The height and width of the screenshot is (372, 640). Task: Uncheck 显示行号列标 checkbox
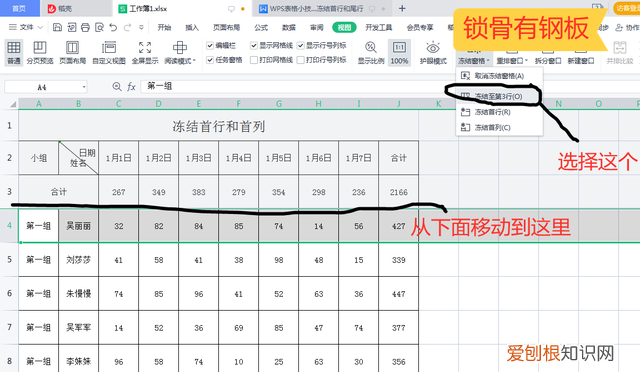pos(300,45)
